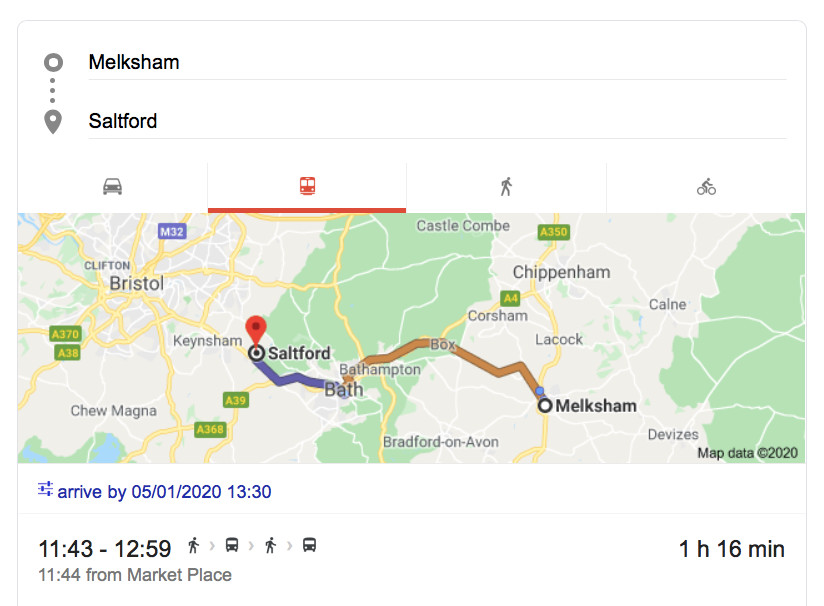This screenshot has height=606, width=824.
Task: Switch to cycling directions mode
Action: point(706,187)
